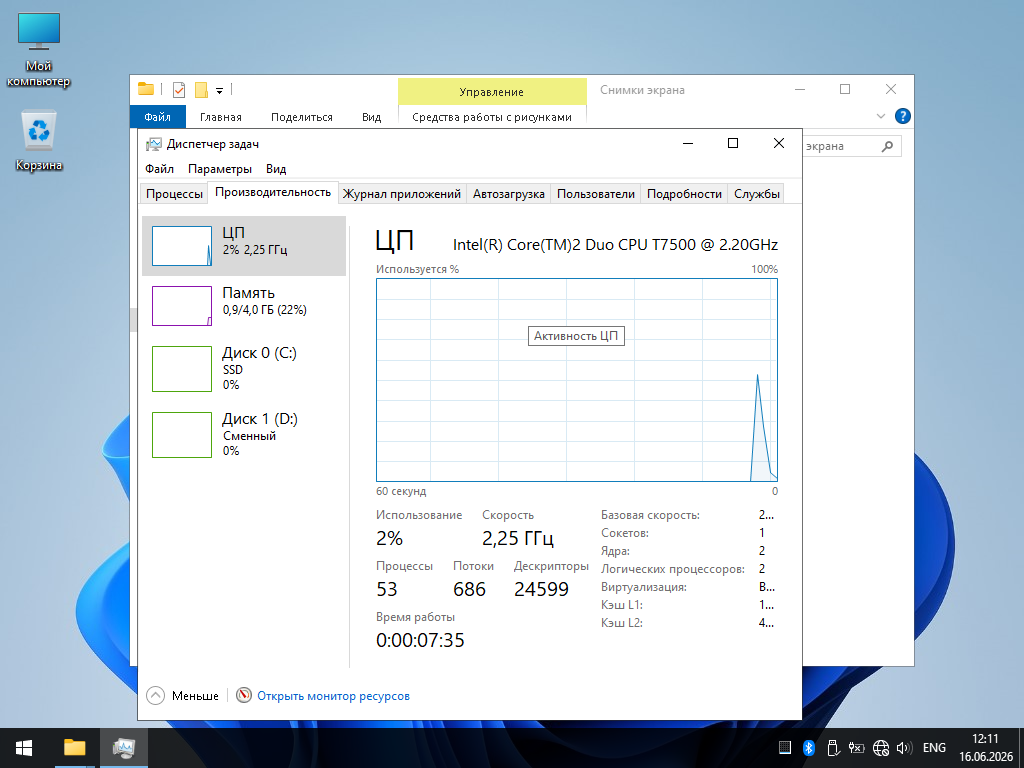Click Explorer new folder quick-access icon
The height and width of the screenshot is (768, 1024).
(201, 89)
